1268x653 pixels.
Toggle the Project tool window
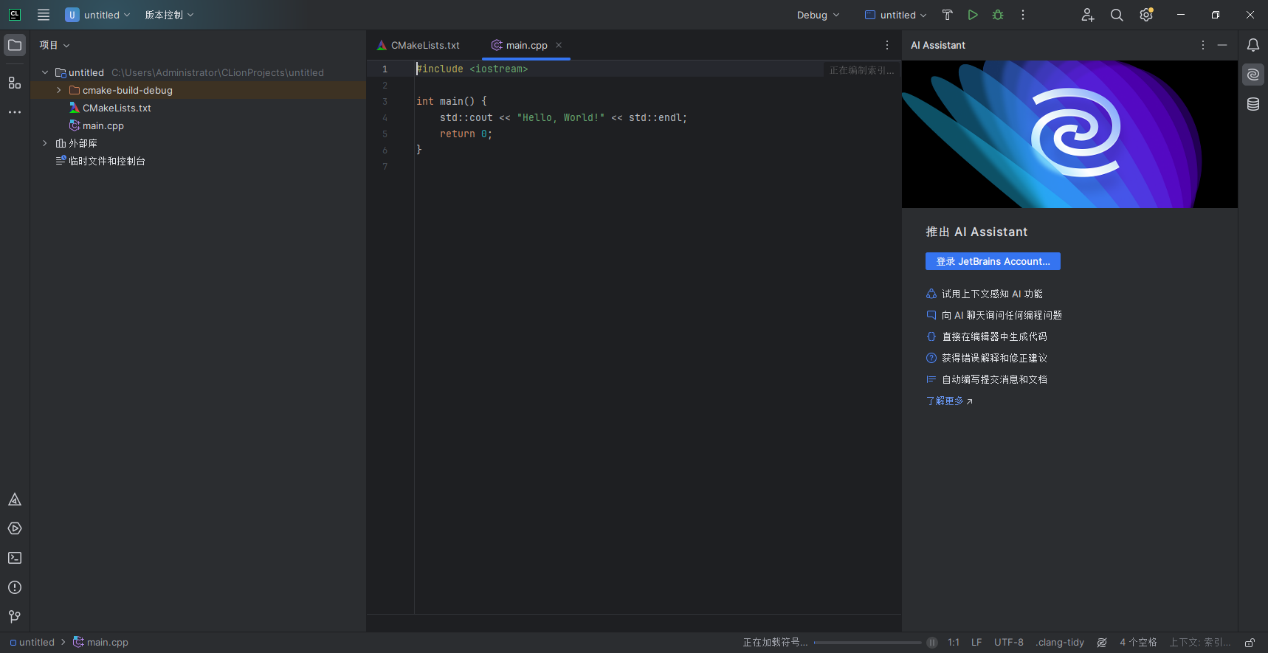coord(15,45)
